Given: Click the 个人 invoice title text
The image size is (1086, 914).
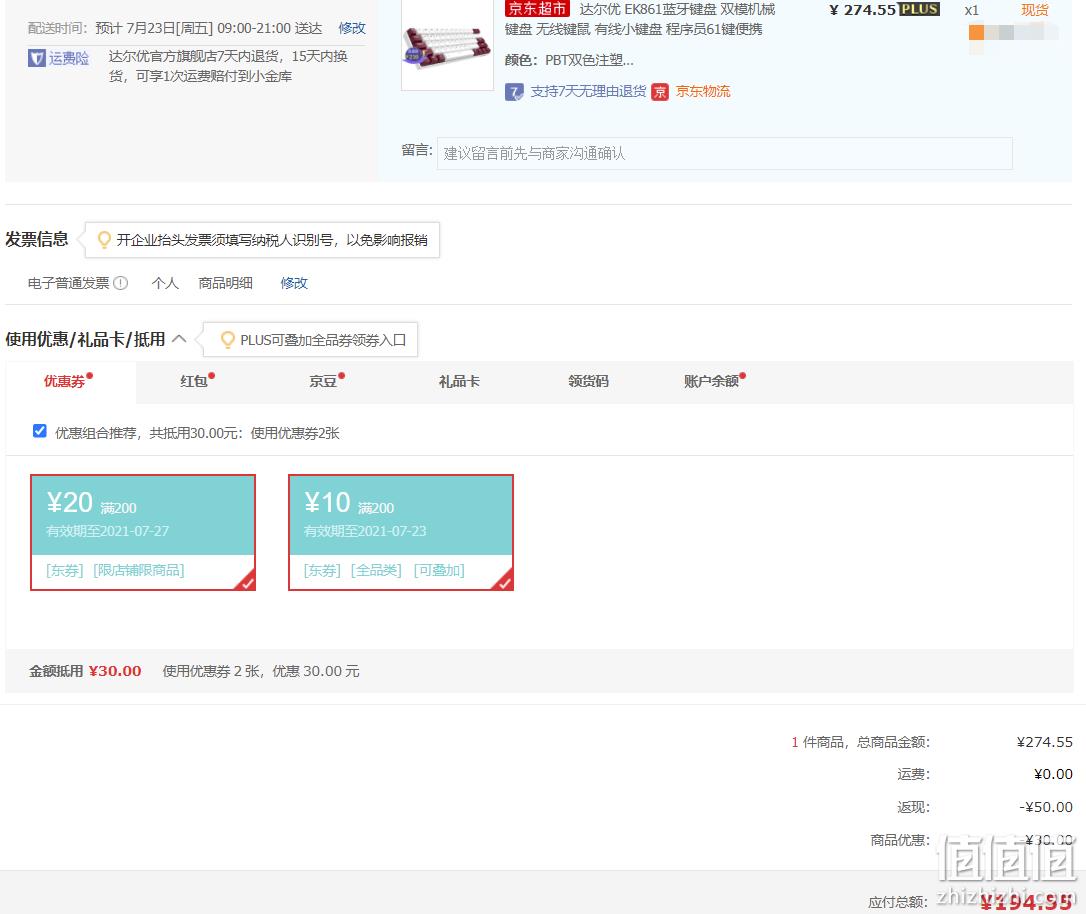Looking at the screenshot, I should [x=166, y=283].
